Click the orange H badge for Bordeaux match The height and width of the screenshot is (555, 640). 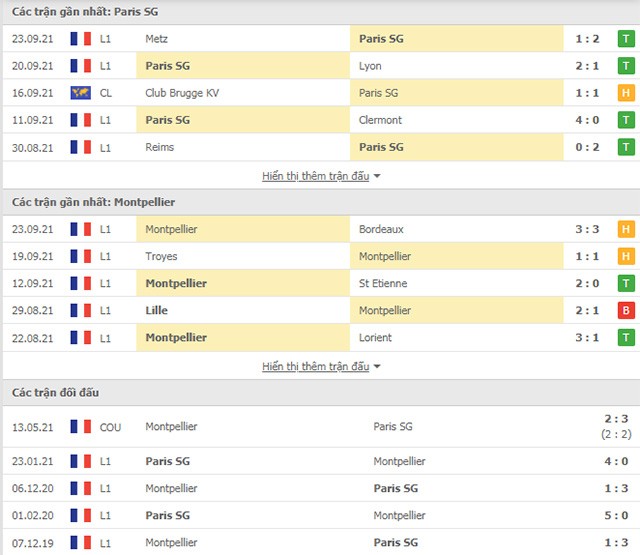(626, 229)
